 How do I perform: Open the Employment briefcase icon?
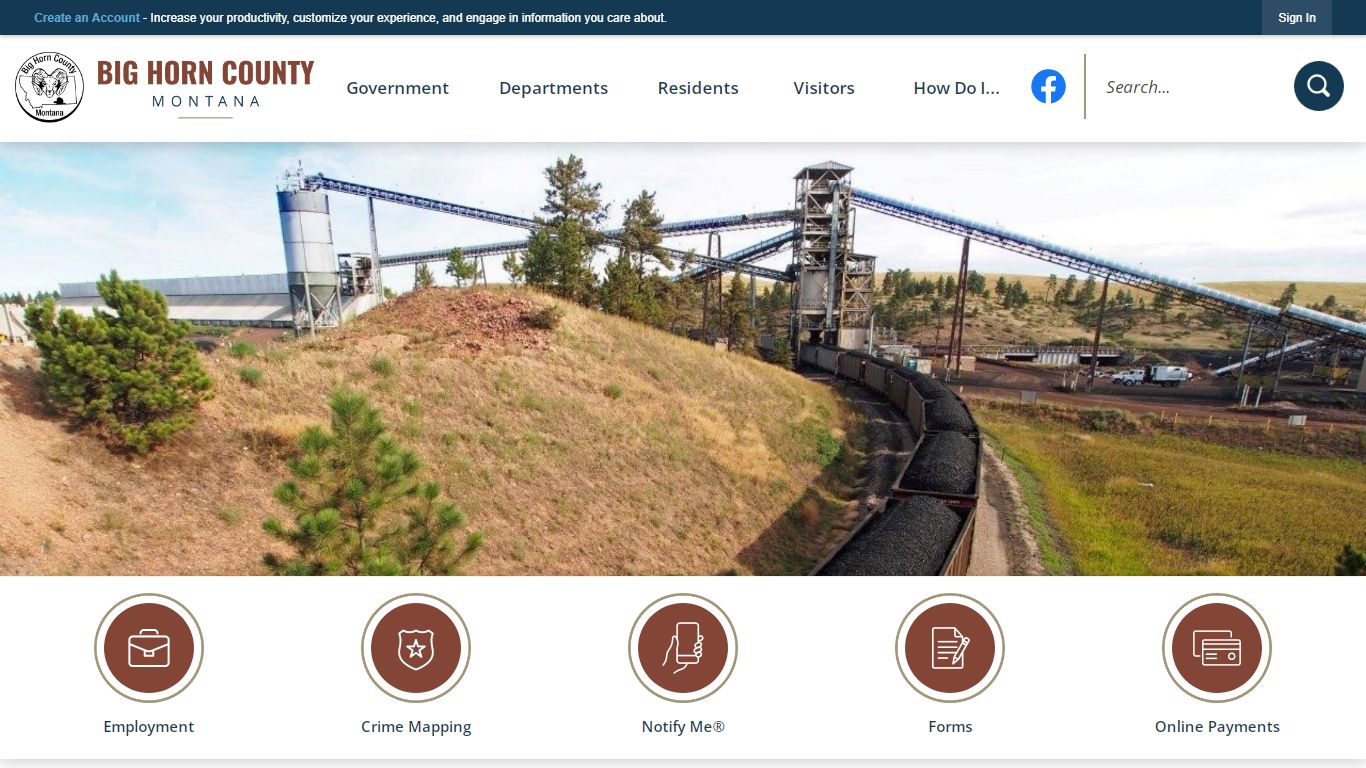click(x=149, y=648)
